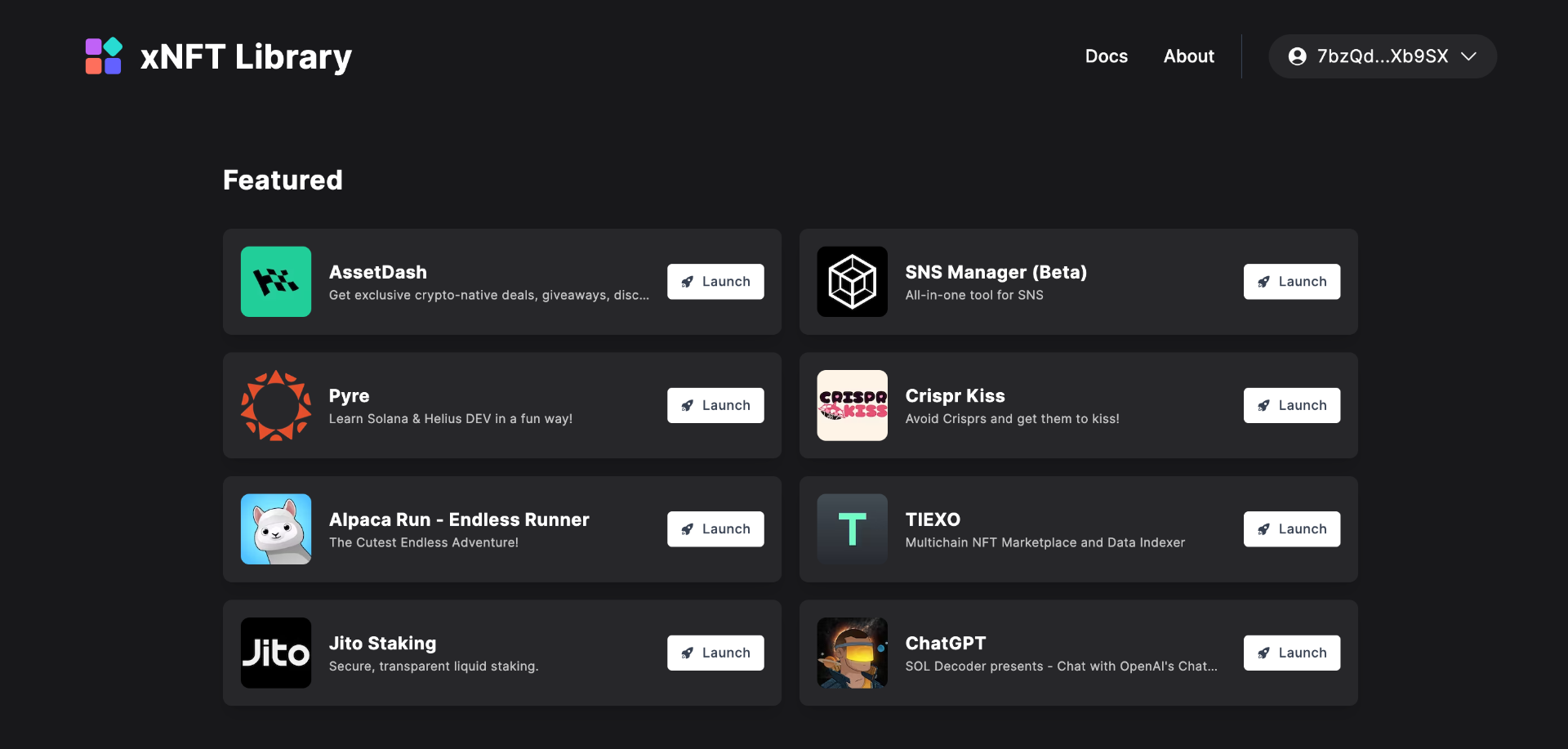
Task: Open the TIEXO letter T icon
Action: (853, 529)
